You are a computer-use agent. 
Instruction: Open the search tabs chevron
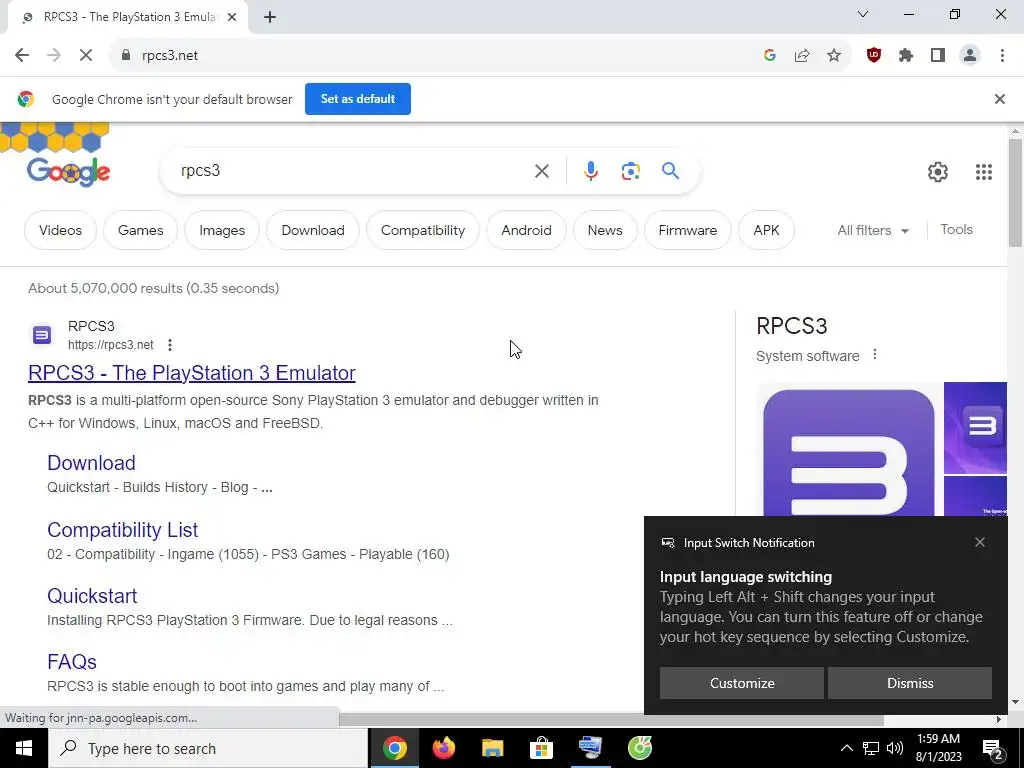863,14
